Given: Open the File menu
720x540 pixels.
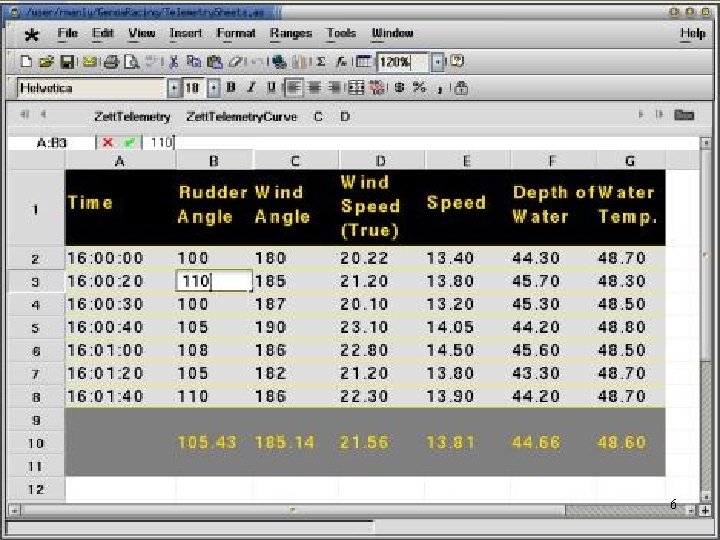Looking at the screenshot, I should coord(68,34).
